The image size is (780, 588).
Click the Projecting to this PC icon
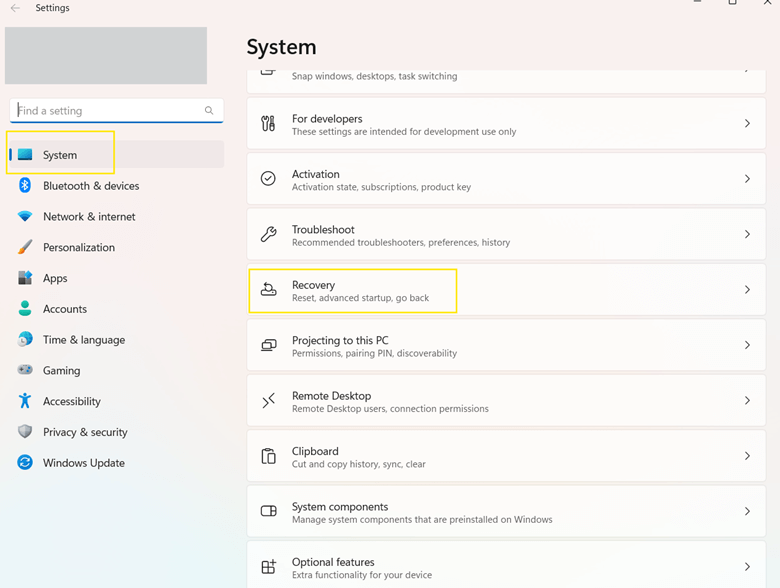[269, 345]
